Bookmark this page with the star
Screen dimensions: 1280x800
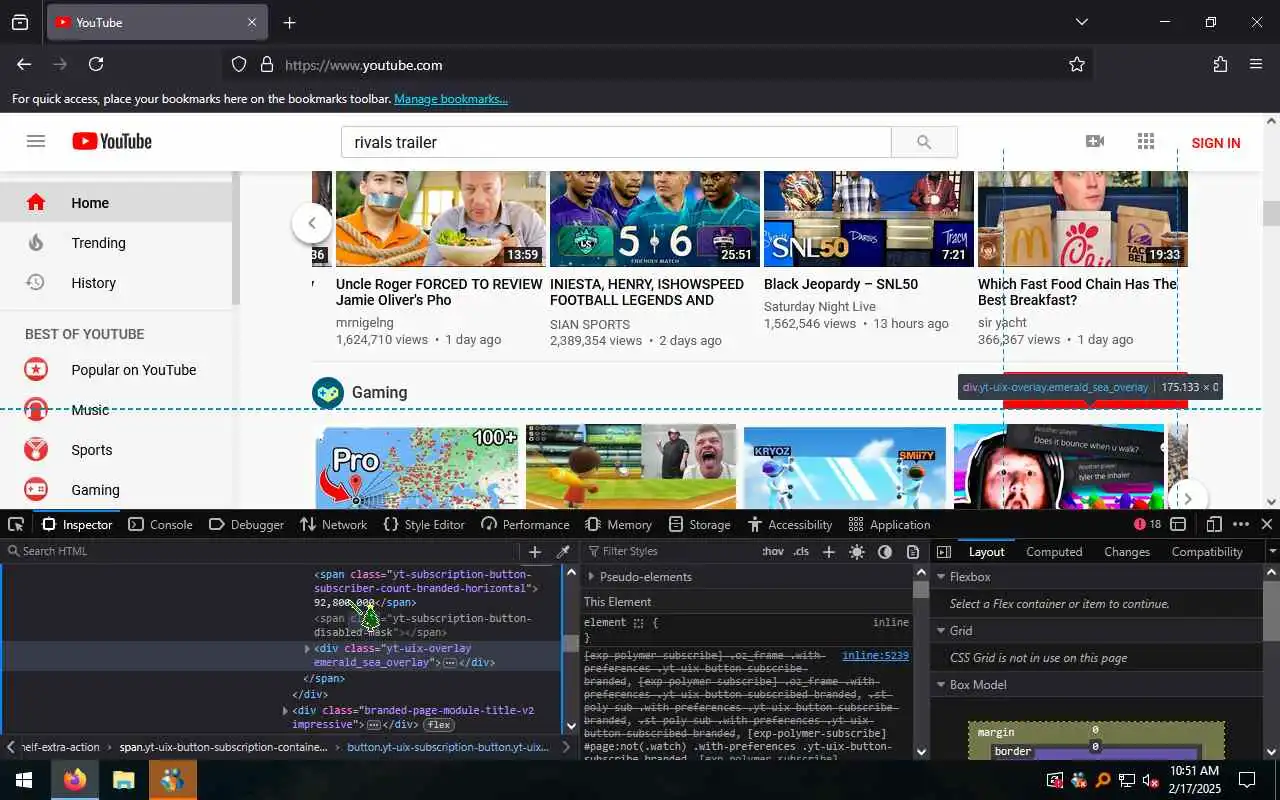tap(1077, 65)
